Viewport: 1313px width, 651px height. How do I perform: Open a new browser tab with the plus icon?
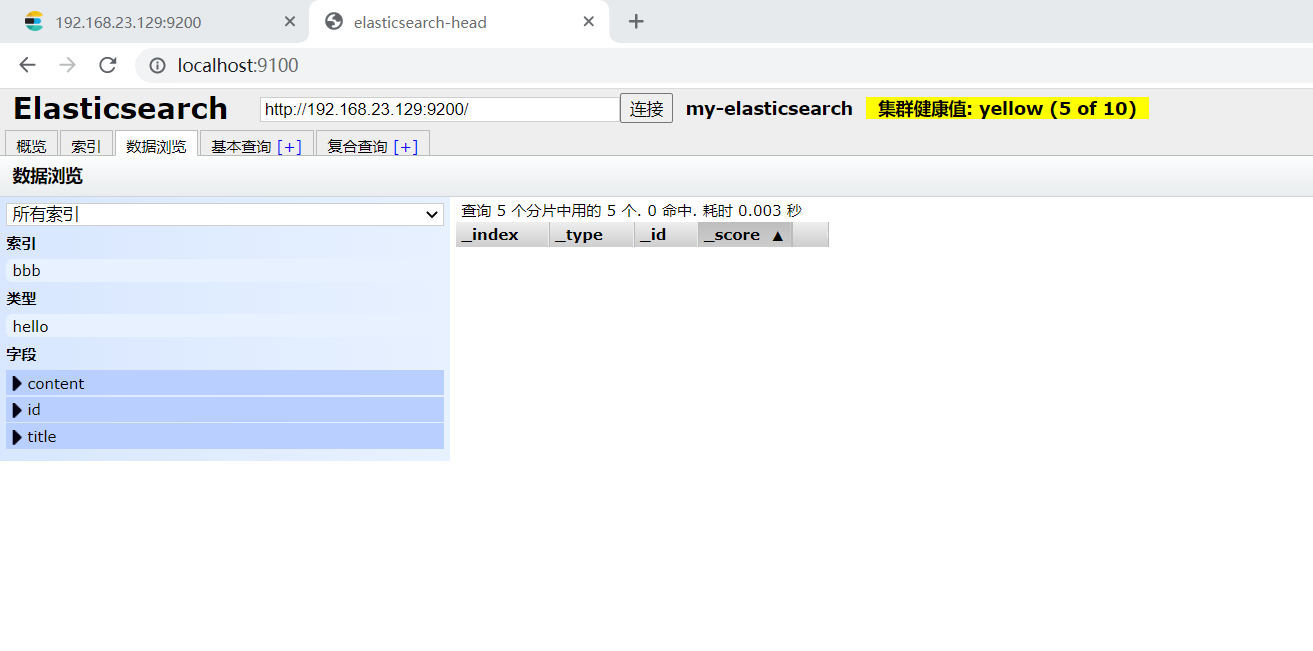(x=636, y=21)
